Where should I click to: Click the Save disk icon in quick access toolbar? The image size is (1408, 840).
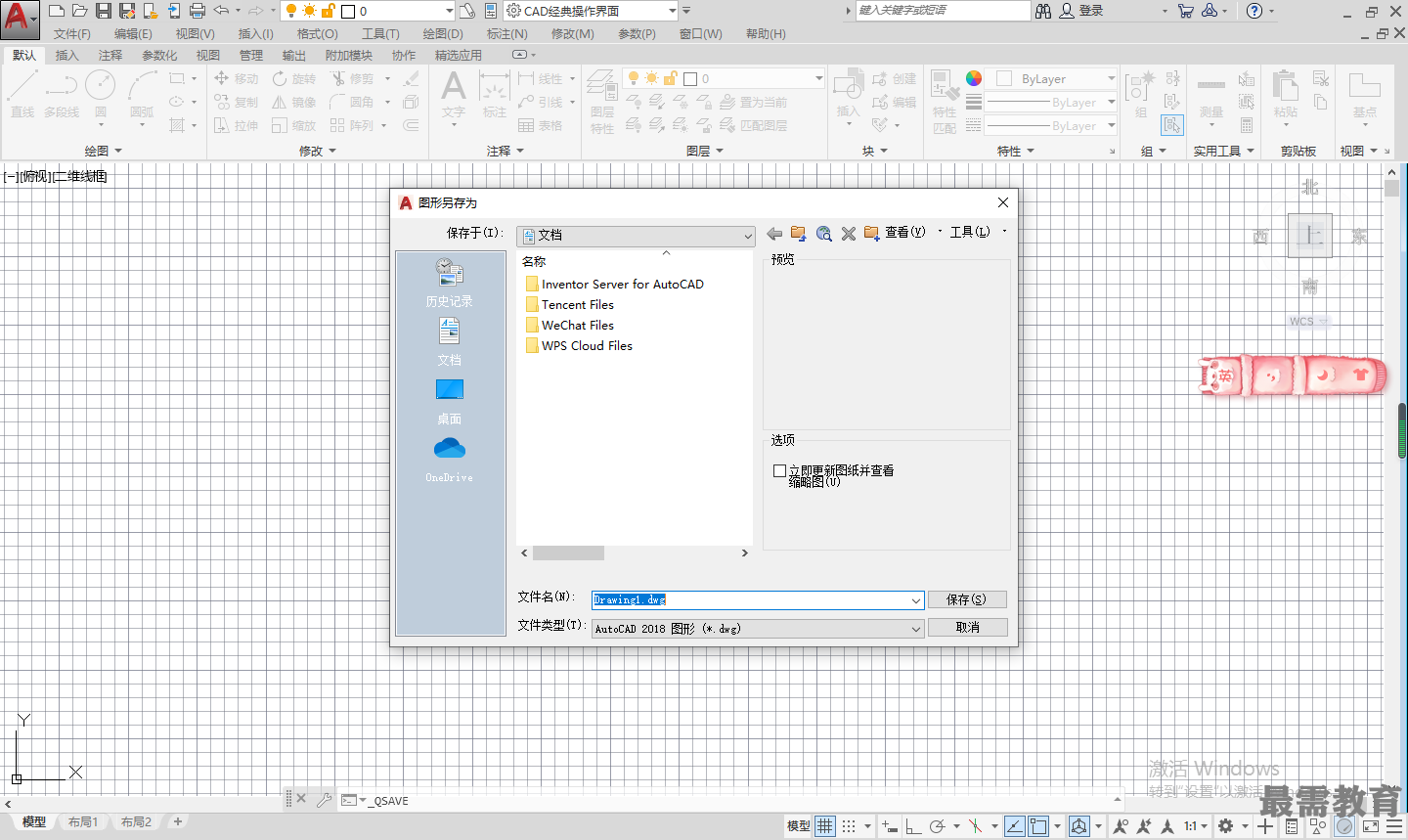(104, 11)
